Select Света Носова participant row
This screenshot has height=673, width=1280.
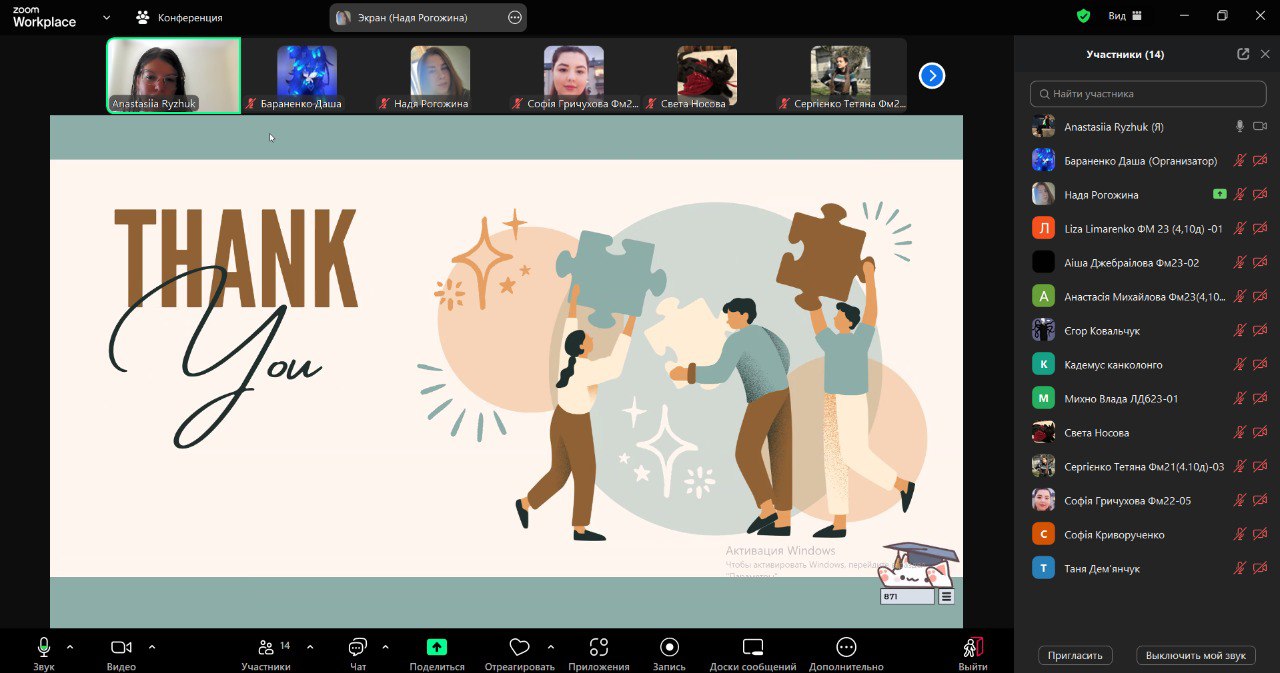1147,432
